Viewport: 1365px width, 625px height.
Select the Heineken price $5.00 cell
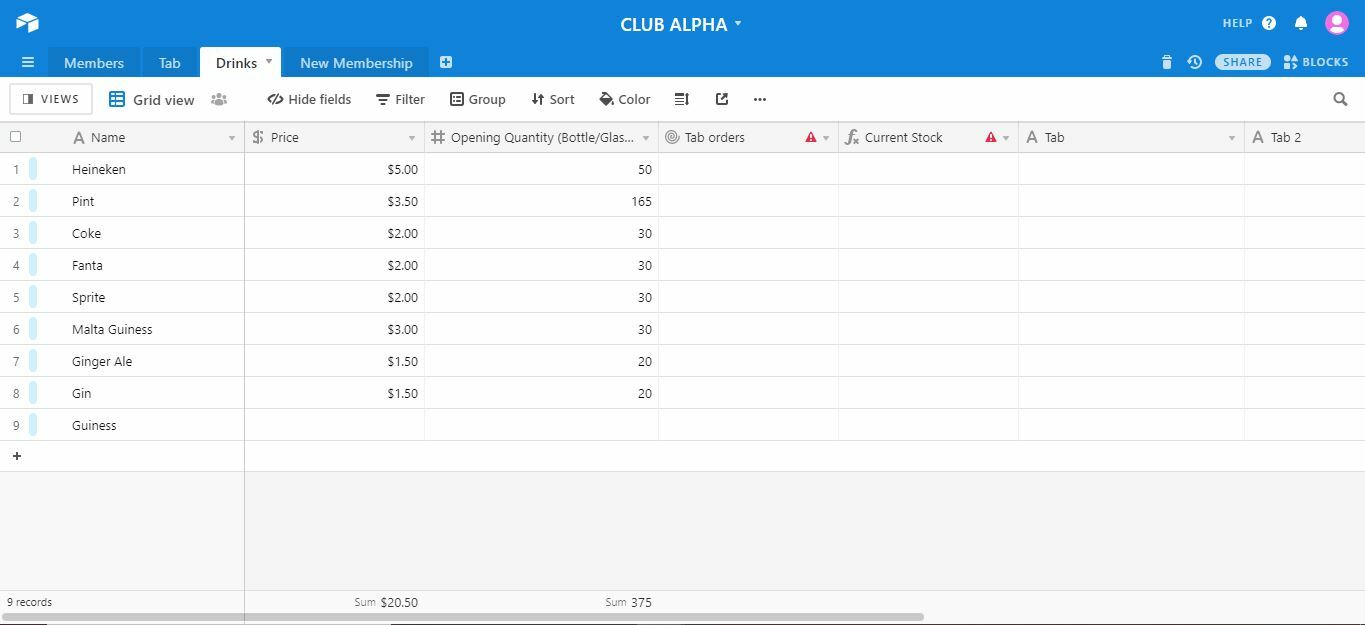pos(335,169)
